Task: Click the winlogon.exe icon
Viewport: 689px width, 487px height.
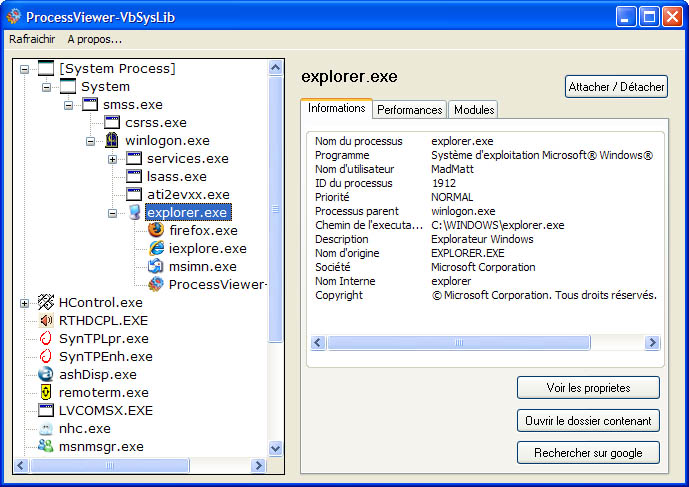Action: (112, 140)
